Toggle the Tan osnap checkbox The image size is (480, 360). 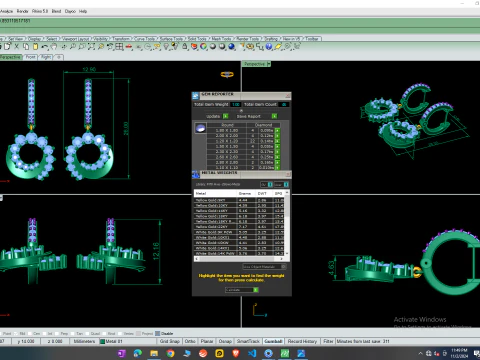point(73,333)
